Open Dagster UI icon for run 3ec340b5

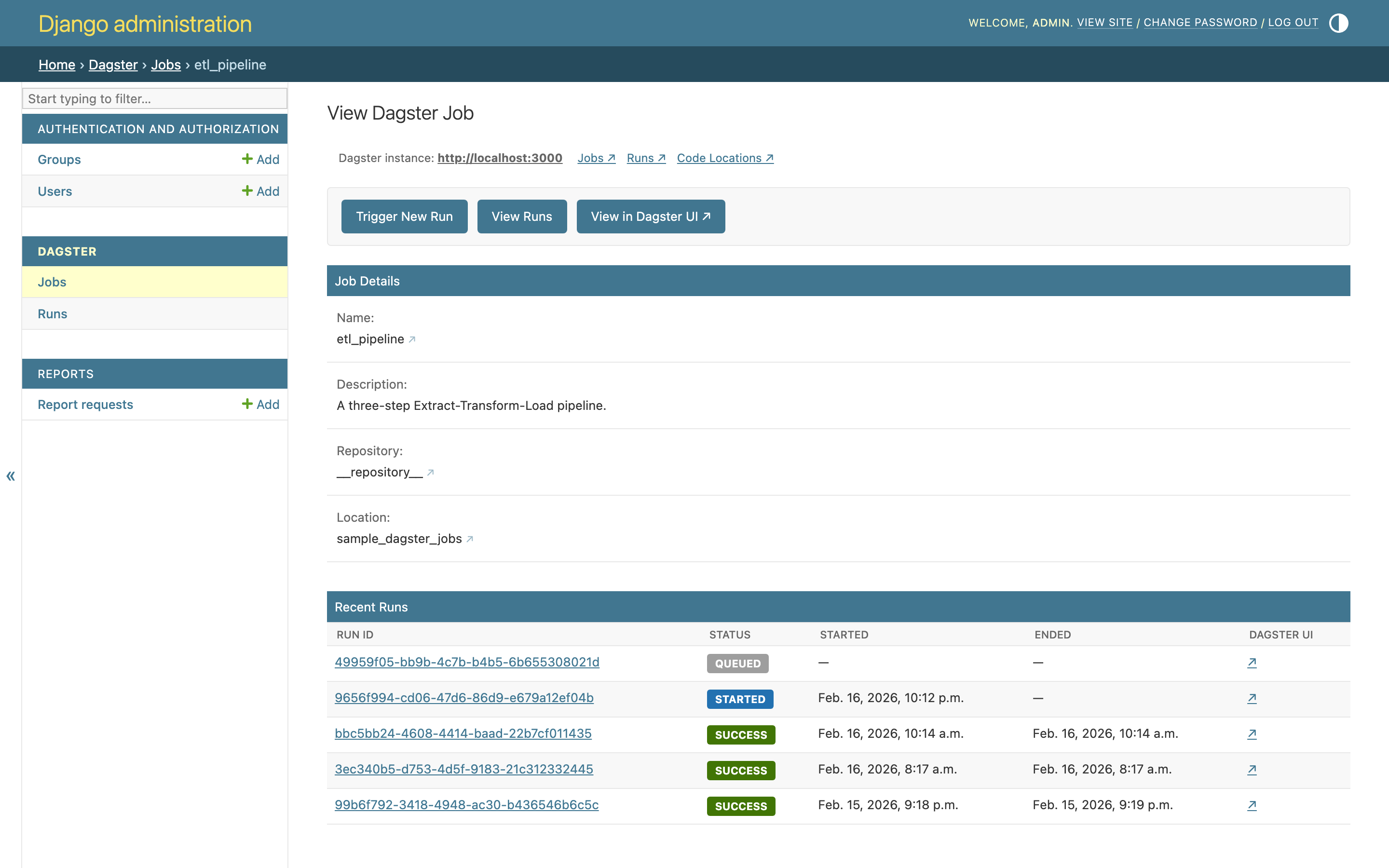1252,769
